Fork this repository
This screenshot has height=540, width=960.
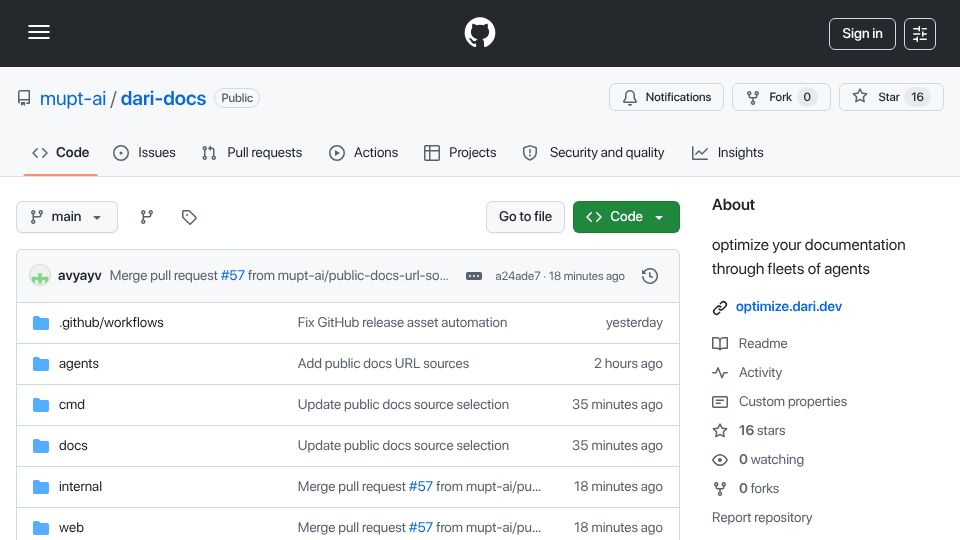[781, 97]
